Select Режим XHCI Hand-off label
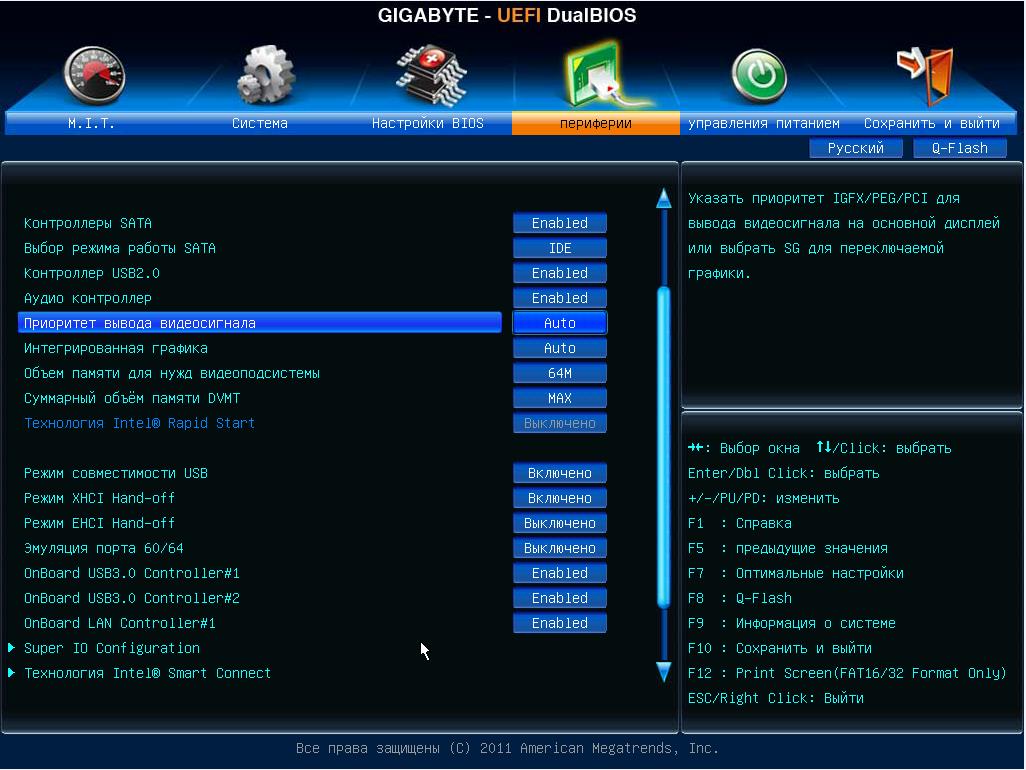Screen dimensions: 1026x770 (x=99, y=498)
